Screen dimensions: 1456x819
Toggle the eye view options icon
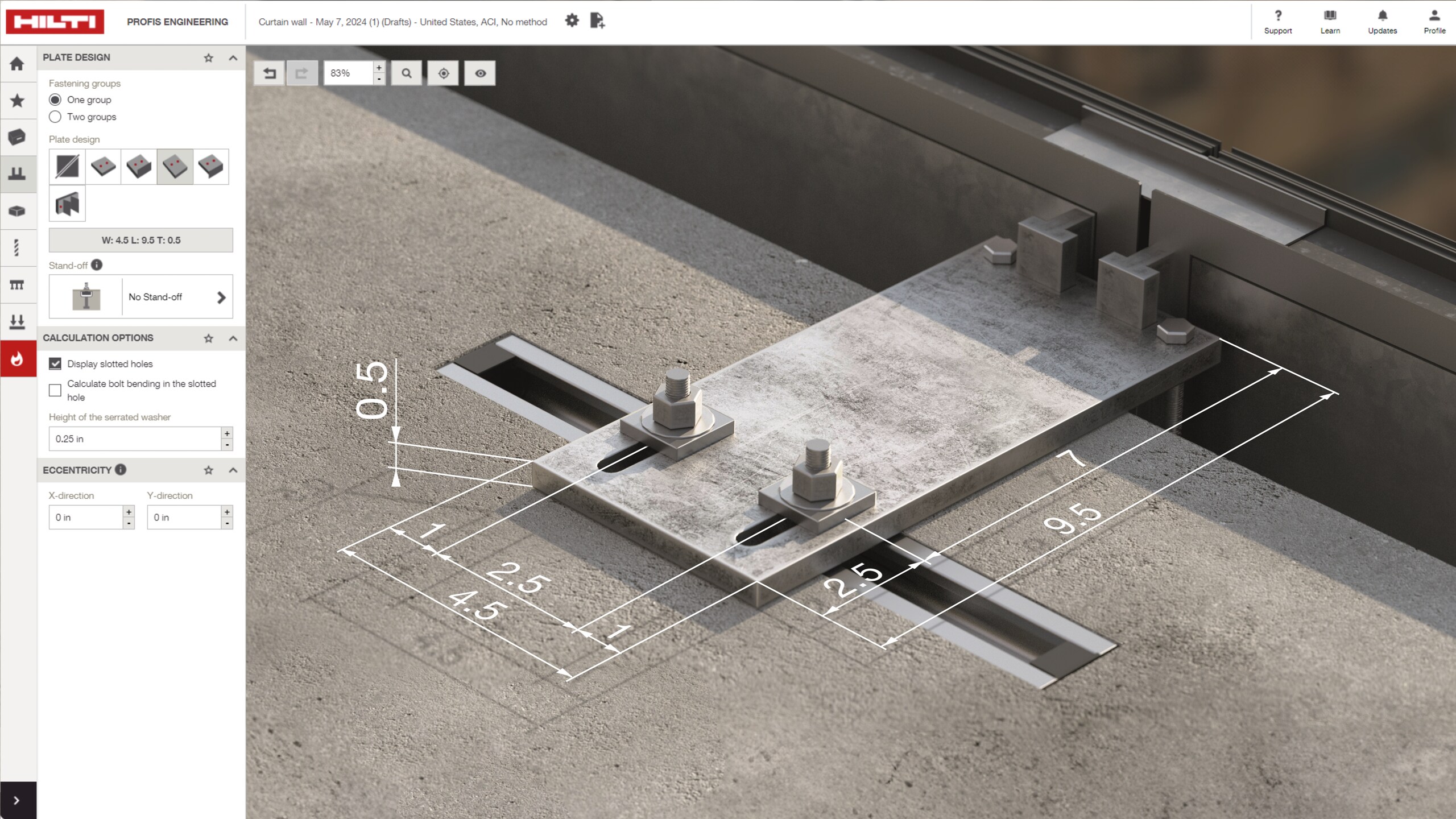[x=481, y=73]
